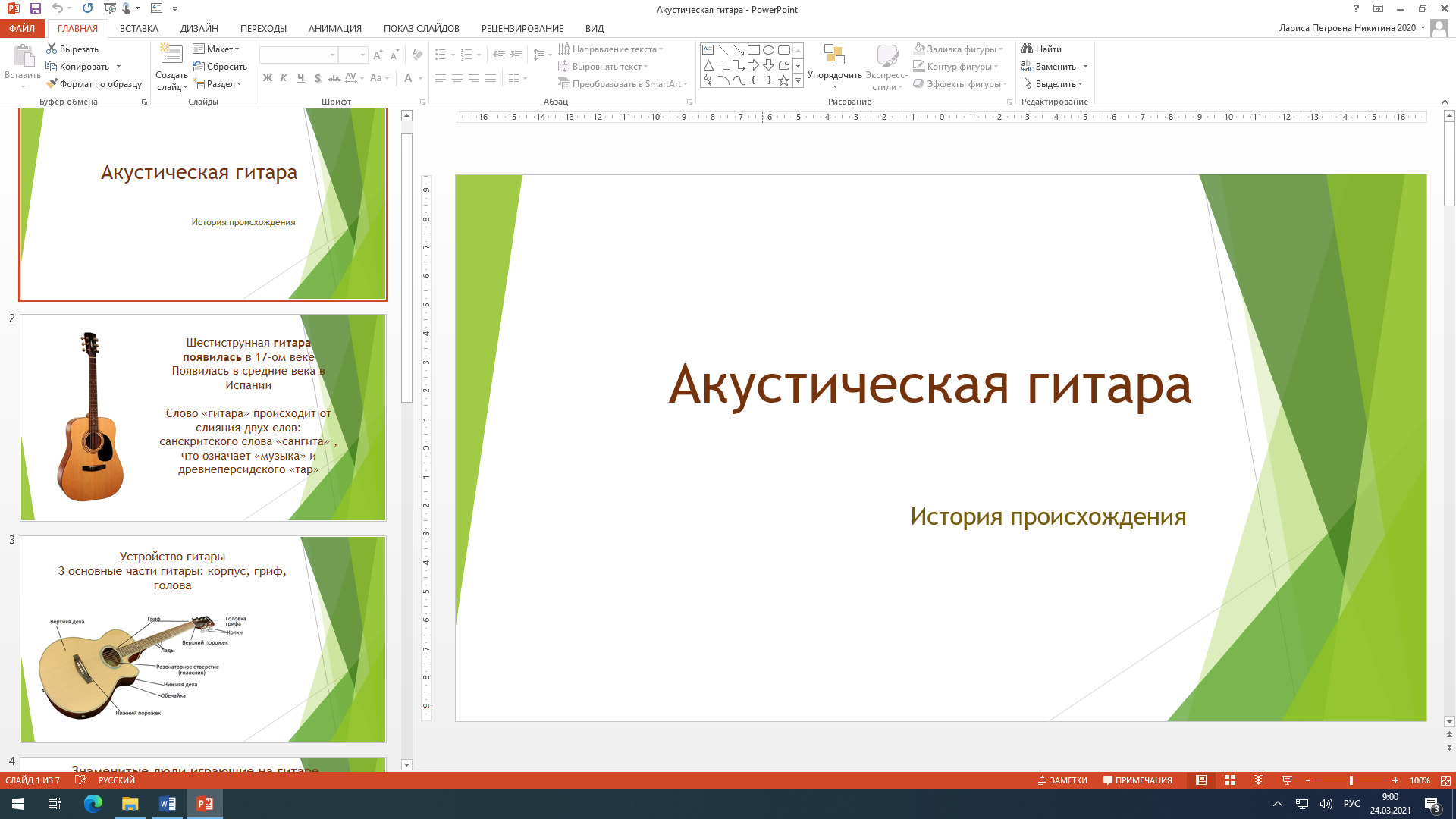This screenshot has height=819, width=1456.
Task: Toggle bold (Ж) formatting
Action: coord(267,78)
